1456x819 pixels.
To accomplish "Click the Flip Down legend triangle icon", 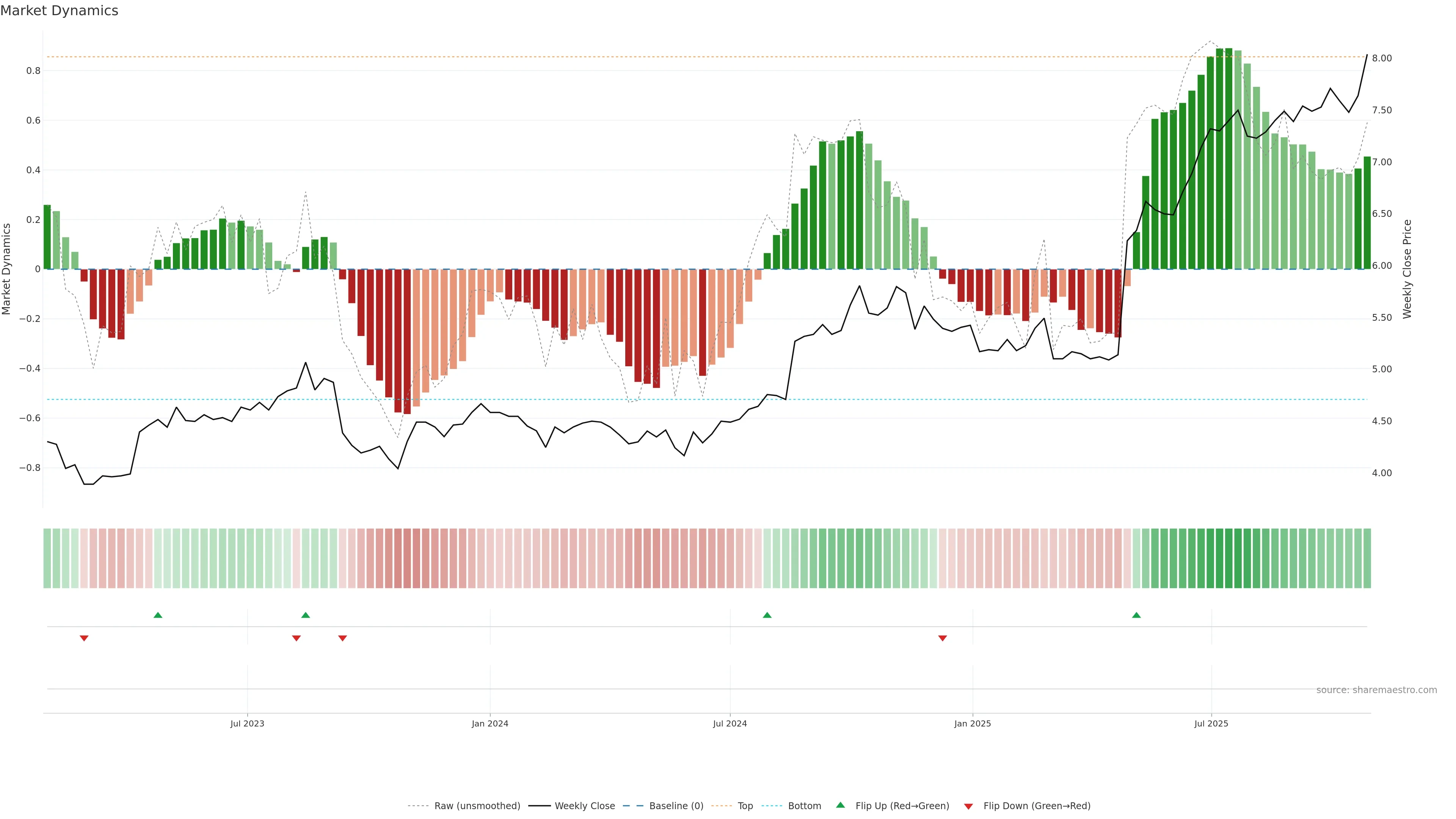I will click(x=968, y=806).
